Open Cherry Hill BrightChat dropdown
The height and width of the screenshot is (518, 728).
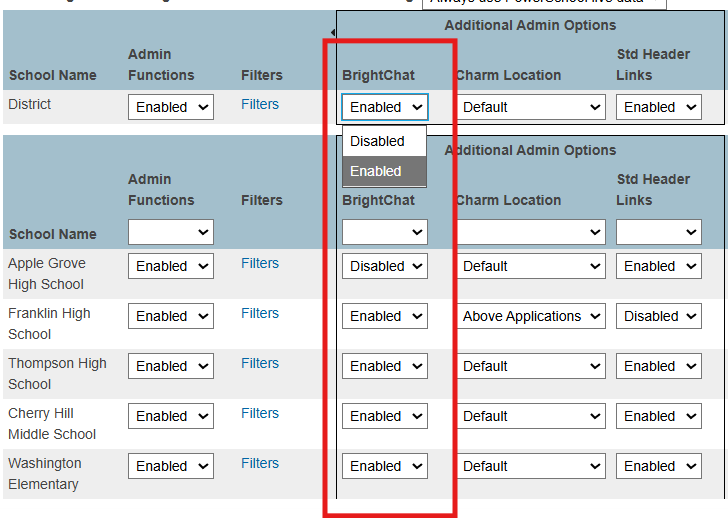[x=385, y=416]
